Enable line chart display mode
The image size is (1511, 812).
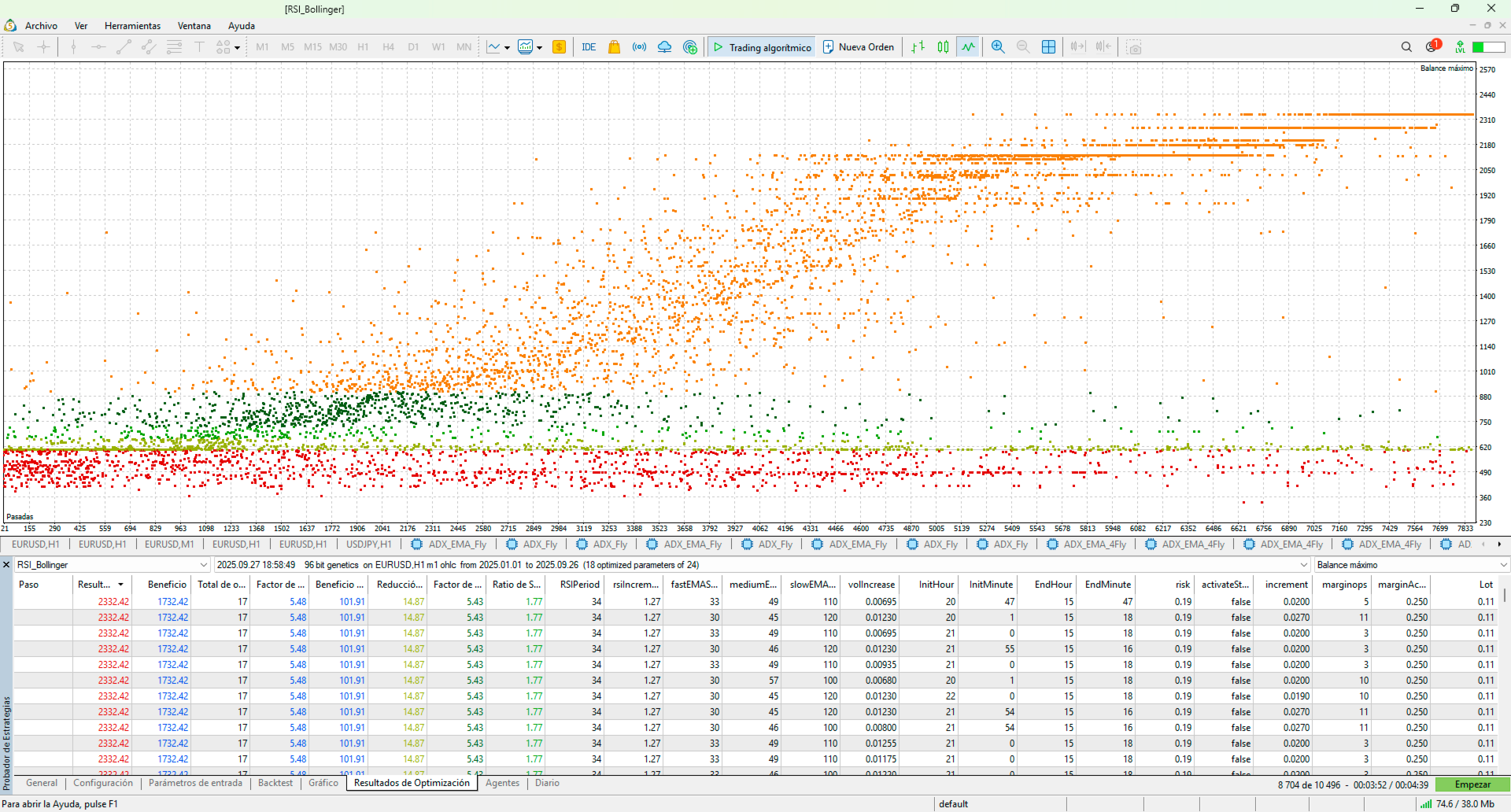[x=968, y=47]
